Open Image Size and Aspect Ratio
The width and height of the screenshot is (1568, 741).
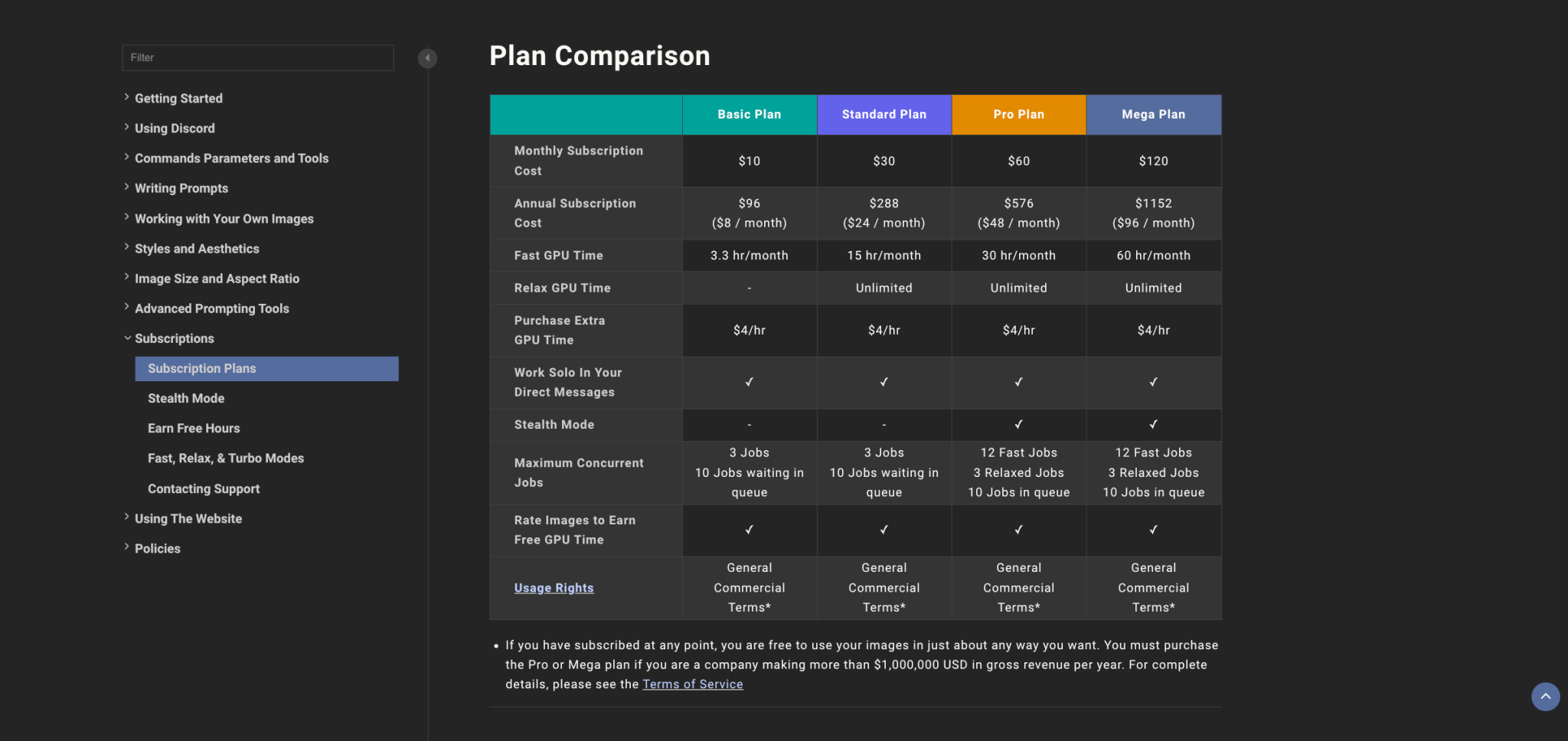pyautogui.click(x=217, y=279)
